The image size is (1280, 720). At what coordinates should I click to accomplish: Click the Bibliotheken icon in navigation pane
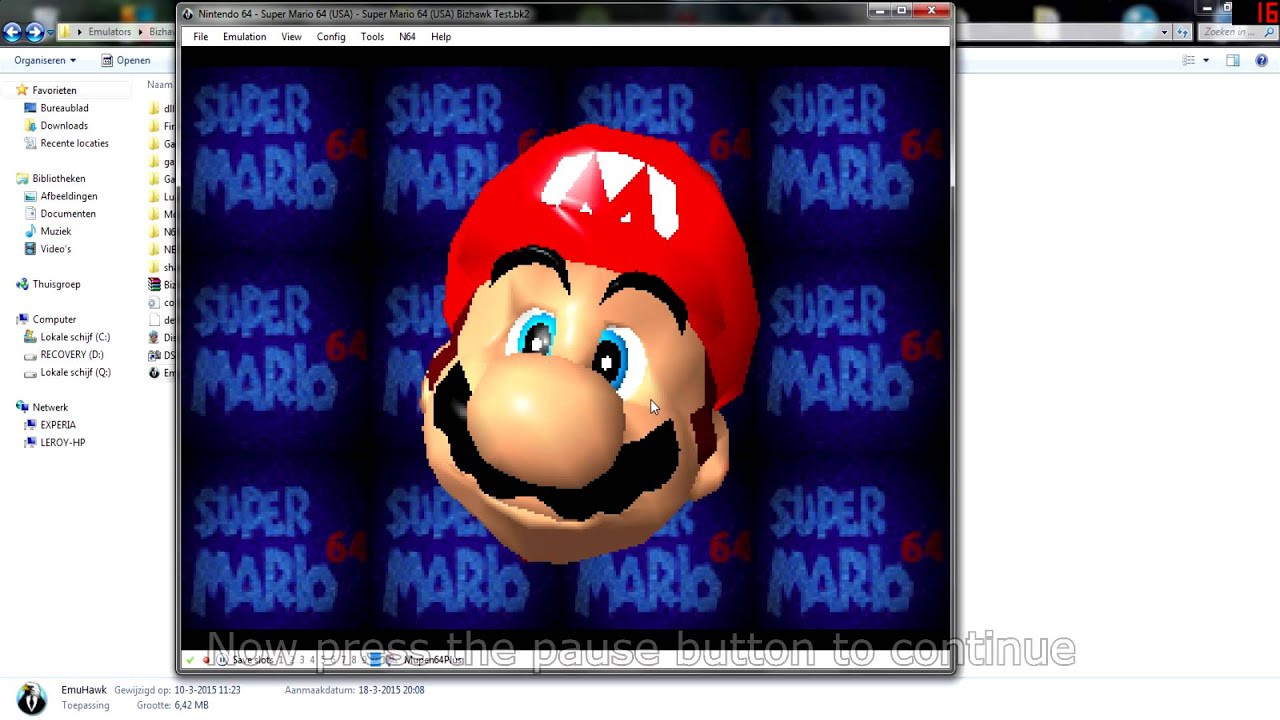22,179
